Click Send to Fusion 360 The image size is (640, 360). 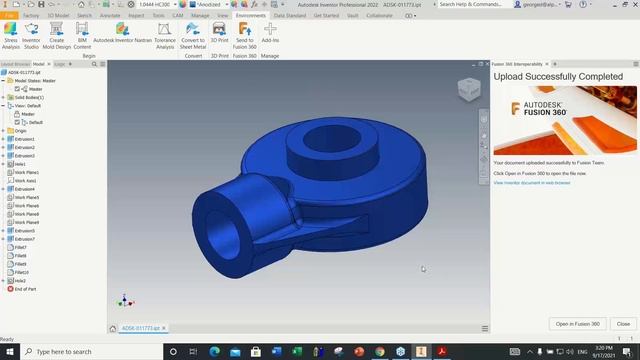(x=244, y=36)
